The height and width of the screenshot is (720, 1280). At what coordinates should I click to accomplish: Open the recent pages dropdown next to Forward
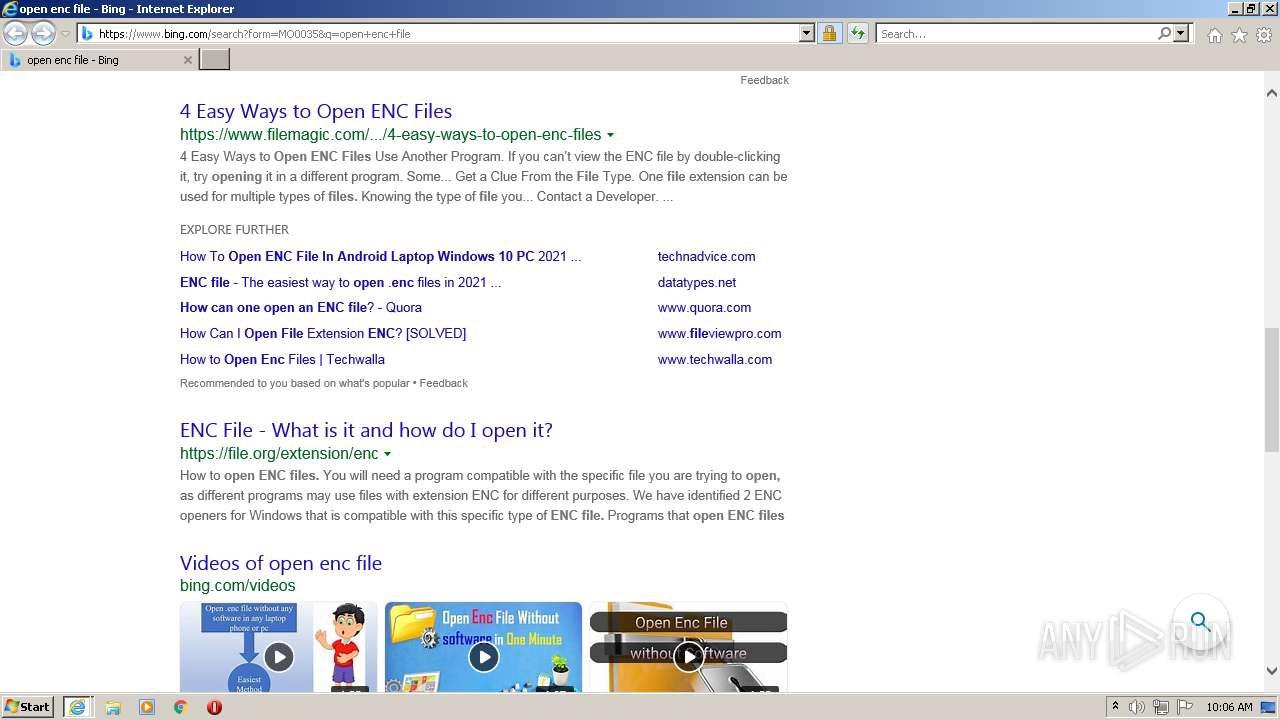tap(65, 34)
